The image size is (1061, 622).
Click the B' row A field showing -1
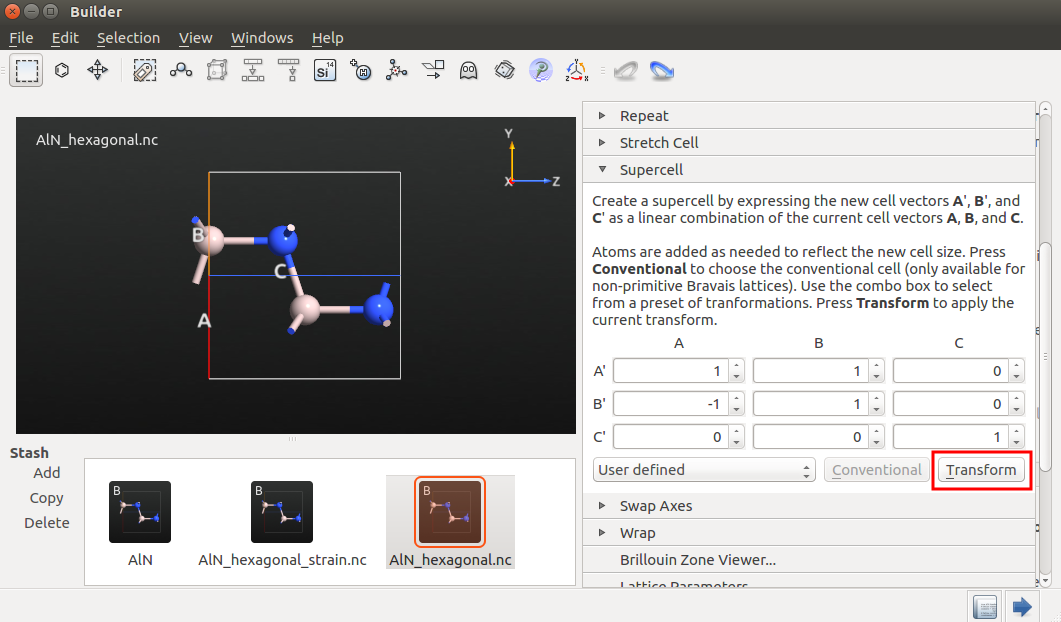pyautogui.click(x=671, y=404)
